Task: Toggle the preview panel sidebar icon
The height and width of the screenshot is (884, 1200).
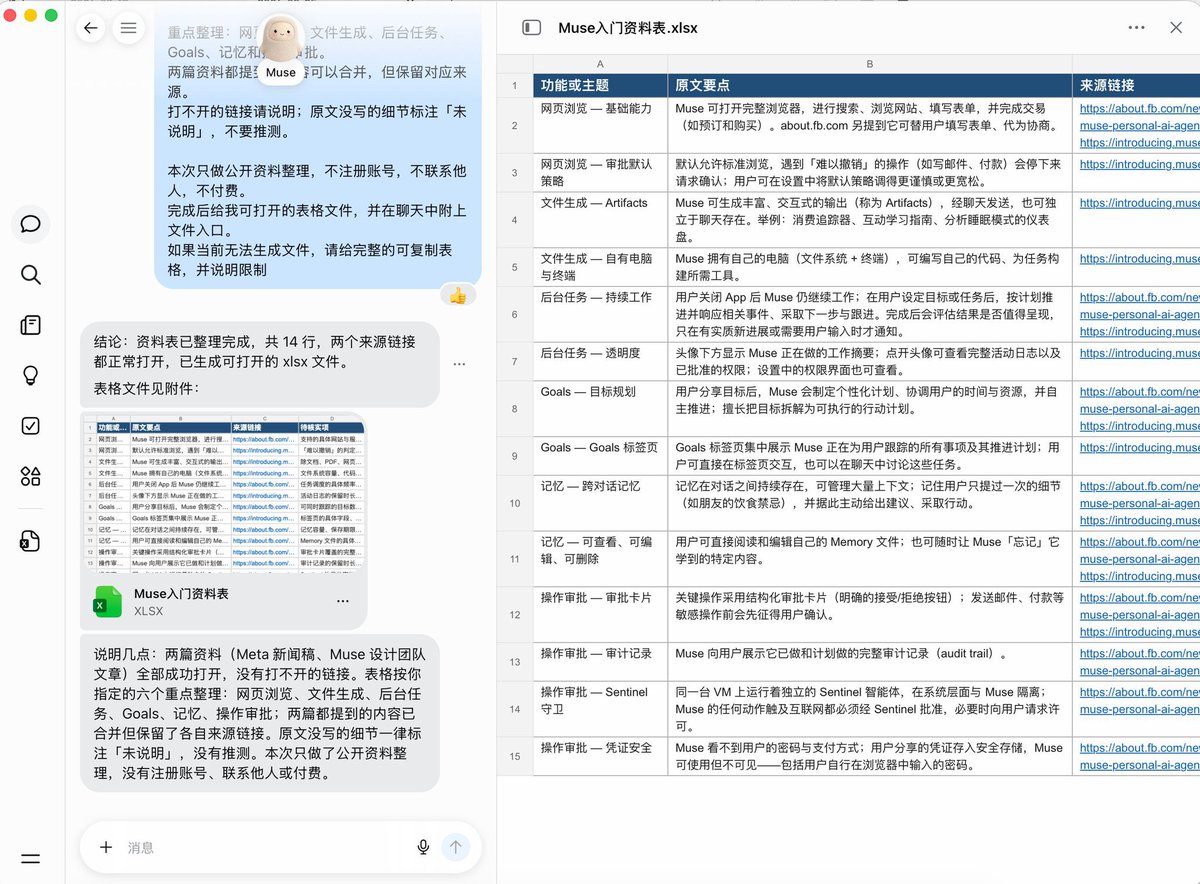Action: click(x=532, y=28)
